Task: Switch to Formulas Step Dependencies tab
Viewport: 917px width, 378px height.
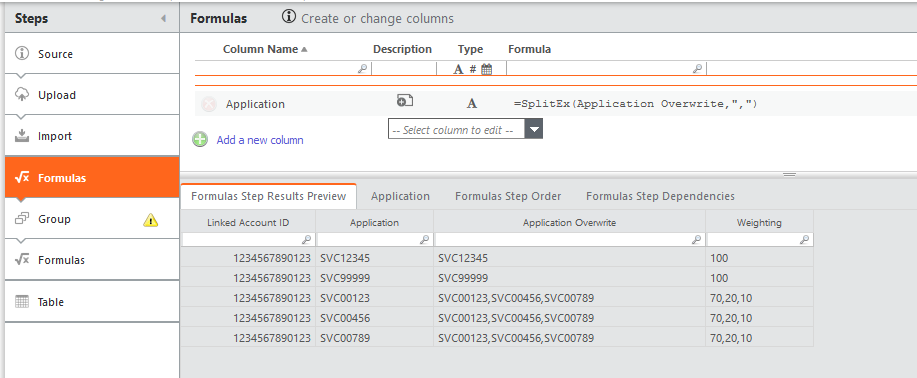Action: click(x=660, y=196)
